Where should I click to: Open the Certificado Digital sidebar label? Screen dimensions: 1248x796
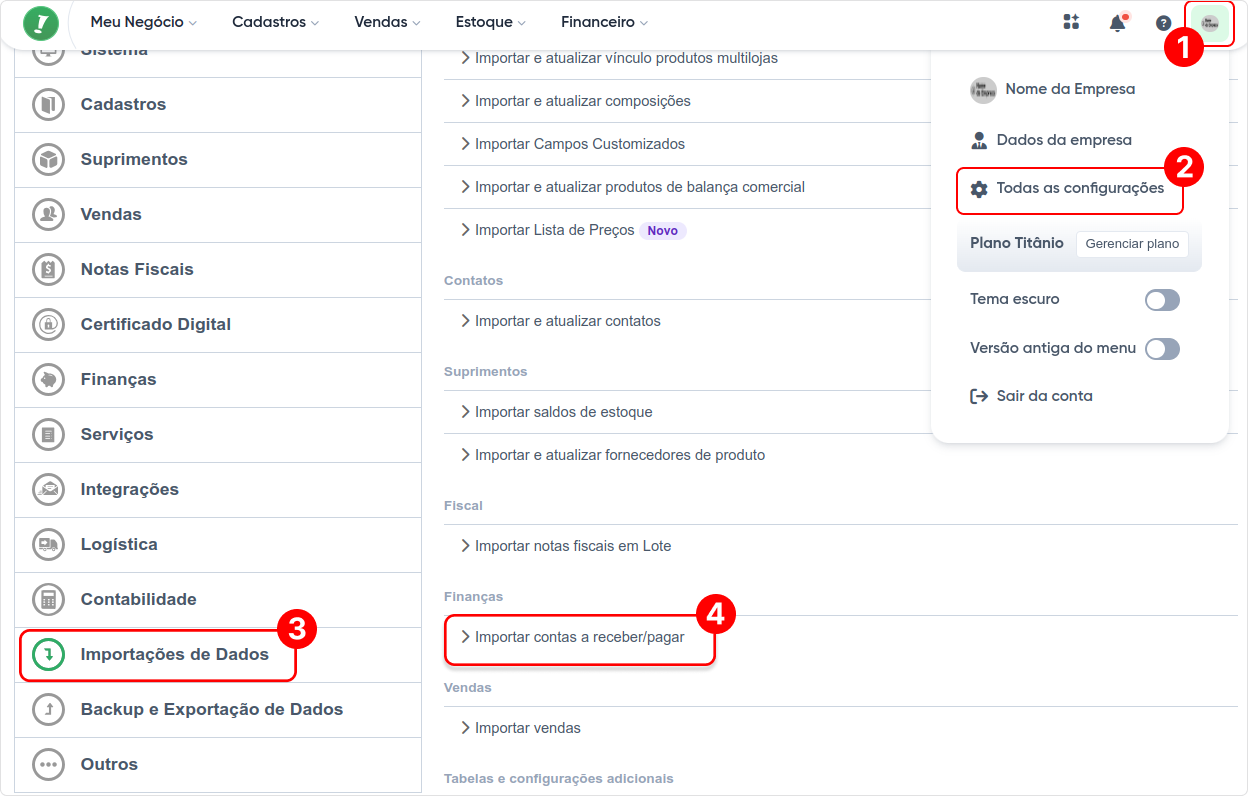156,324
